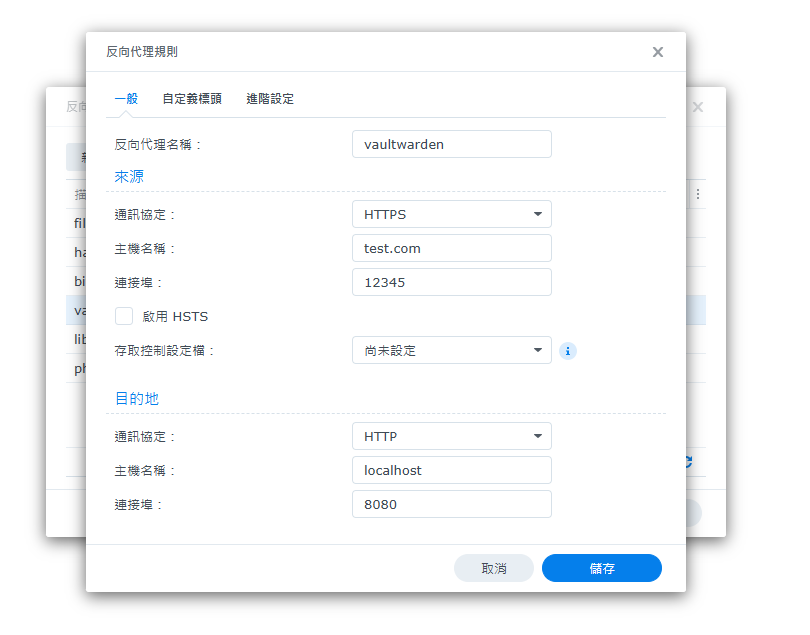Image resolution: width=810 pixels, height=635 pixels.
Task: Open the destination 通訊協定 HTTP dropdown
Action: pos(451,436)
